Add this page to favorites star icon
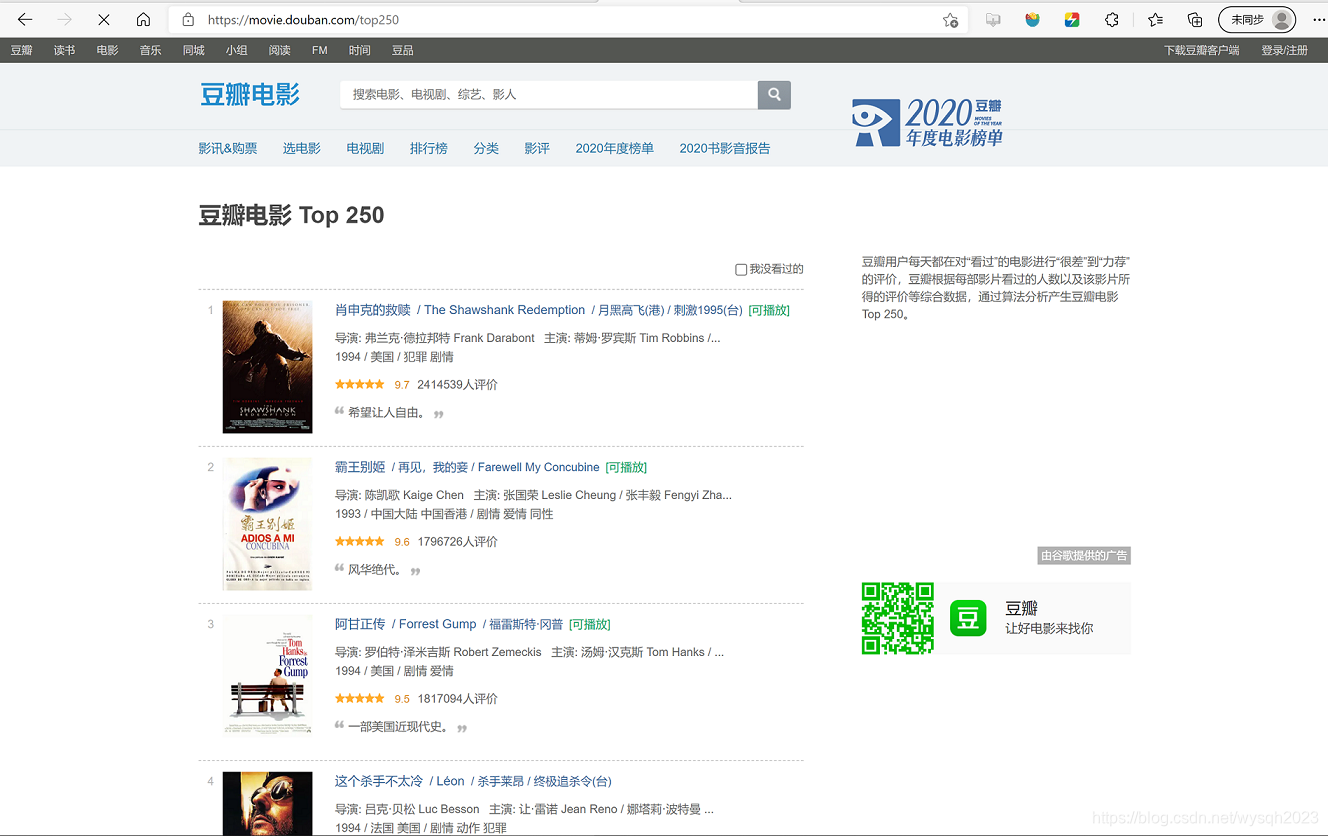1328x836 pixels. tap(950, 20)
